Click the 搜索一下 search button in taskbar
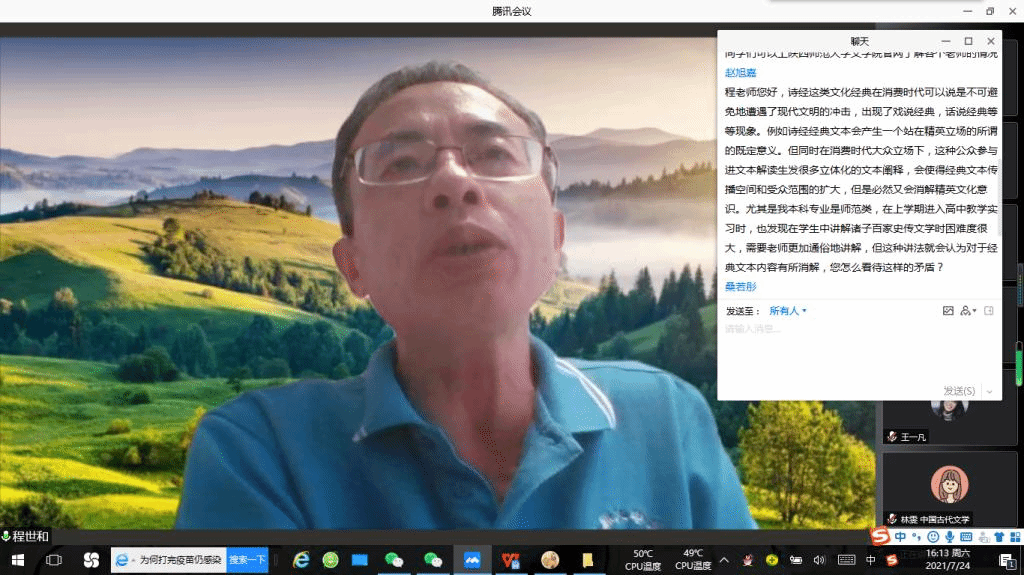Screen dimensions: 1024x575 [x=247, y=560]
